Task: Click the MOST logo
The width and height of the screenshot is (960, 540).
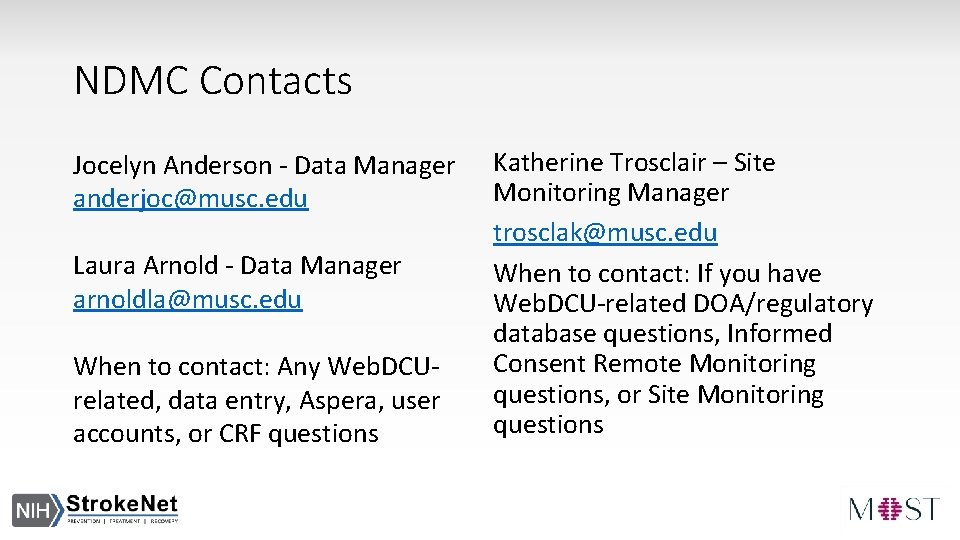Action: 894,509
